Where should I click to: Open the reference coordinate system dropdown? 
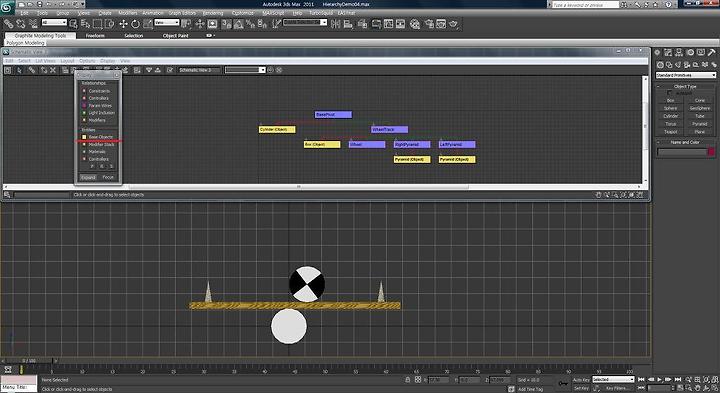pos(167,22)
